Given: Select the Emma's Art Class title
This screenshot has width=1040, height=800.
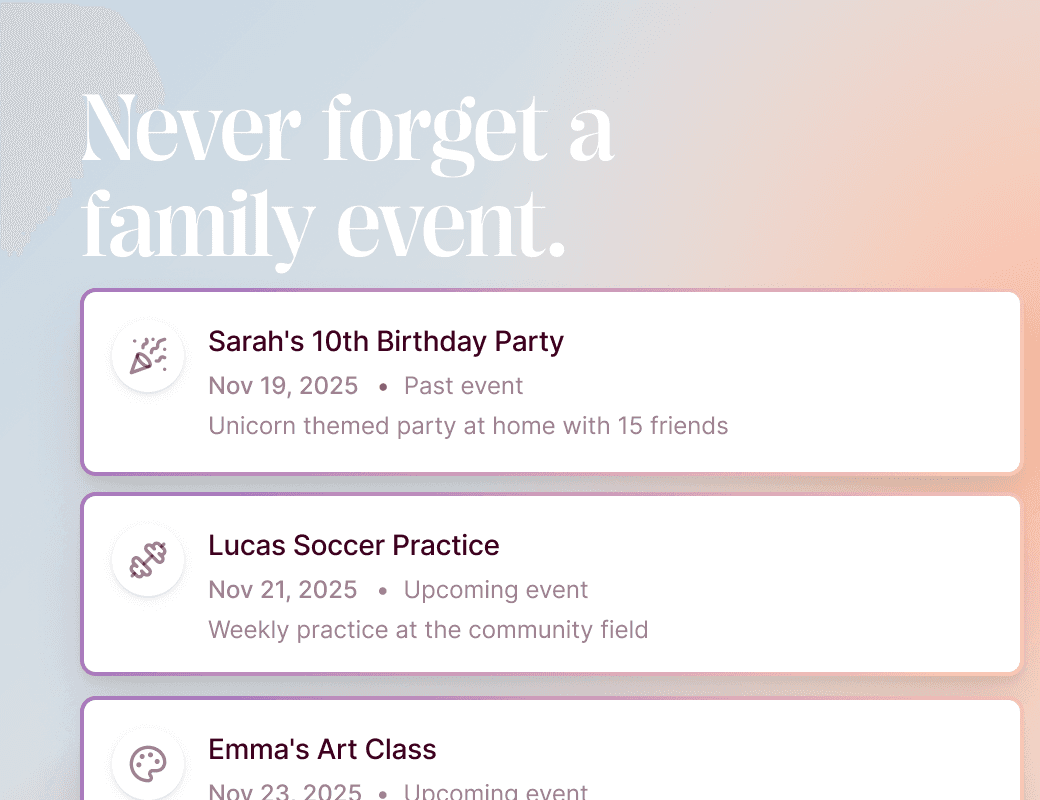Looking at the screenshot, I should (x=322, y=750).
